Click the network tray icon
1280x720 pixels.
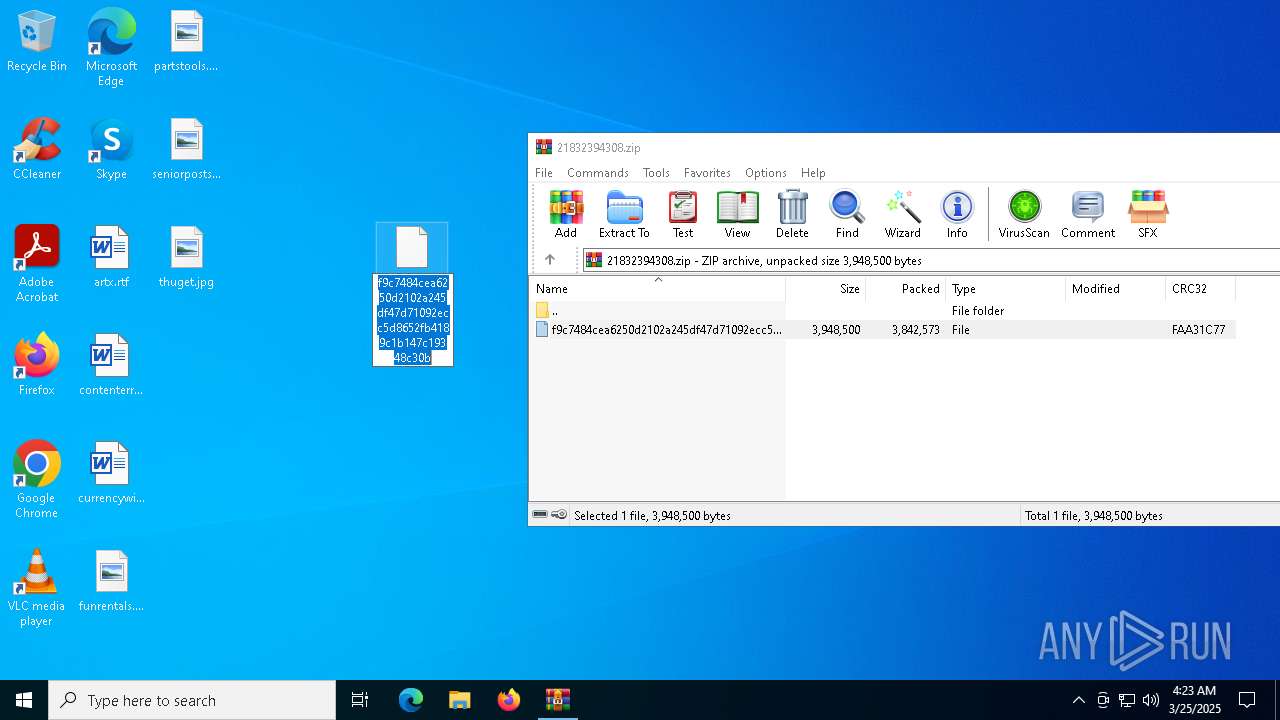point(1127,700)
